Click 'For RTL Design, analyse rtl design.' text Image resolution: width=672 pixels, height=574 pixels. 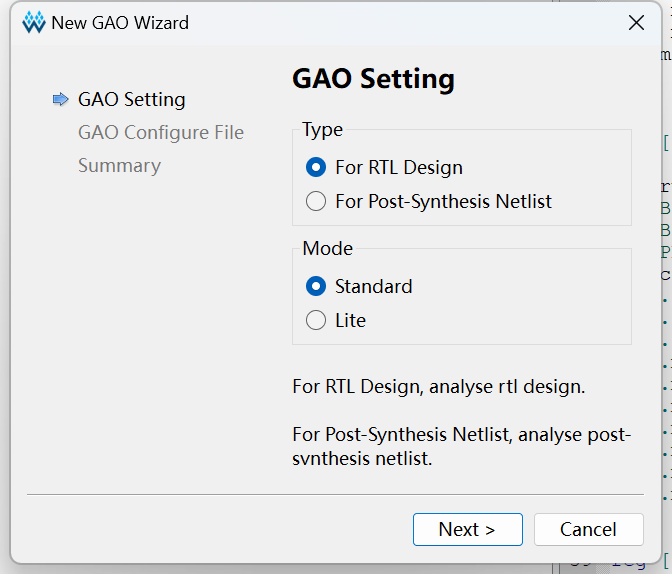pos(439,387)
